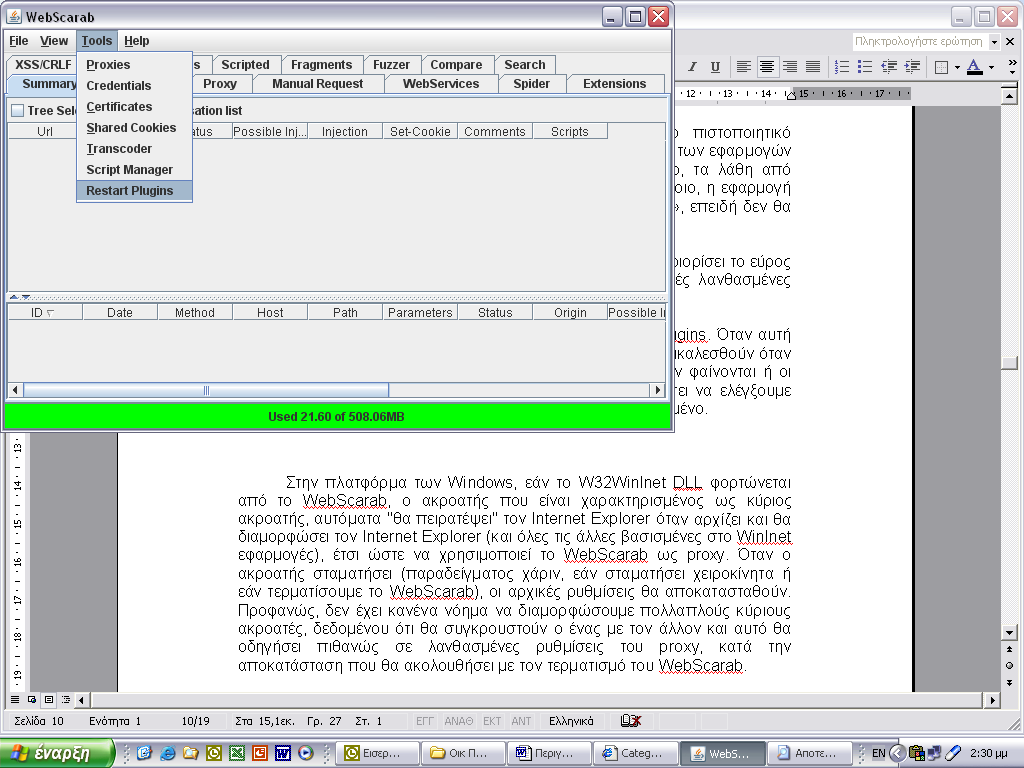Click WebScarab horizontal scroll right arrow

click(x=658, y=390)
